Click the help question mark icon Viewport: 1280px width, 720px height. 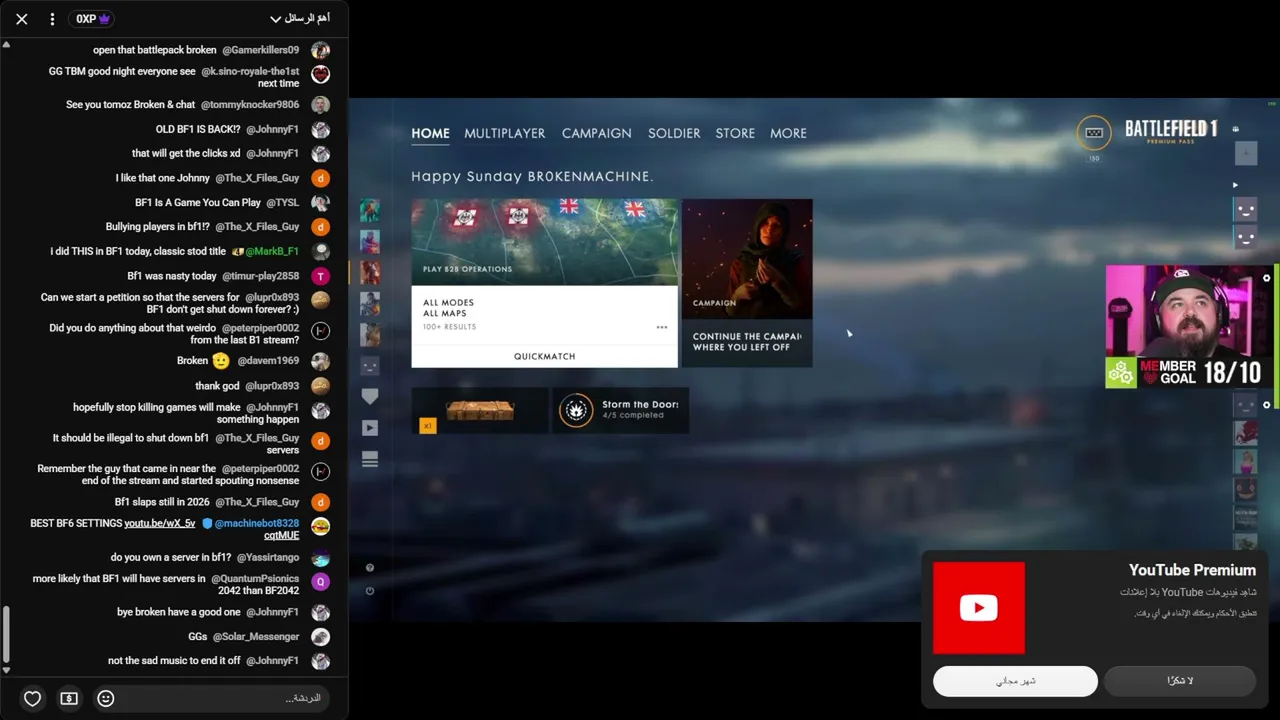click(370, 568)
